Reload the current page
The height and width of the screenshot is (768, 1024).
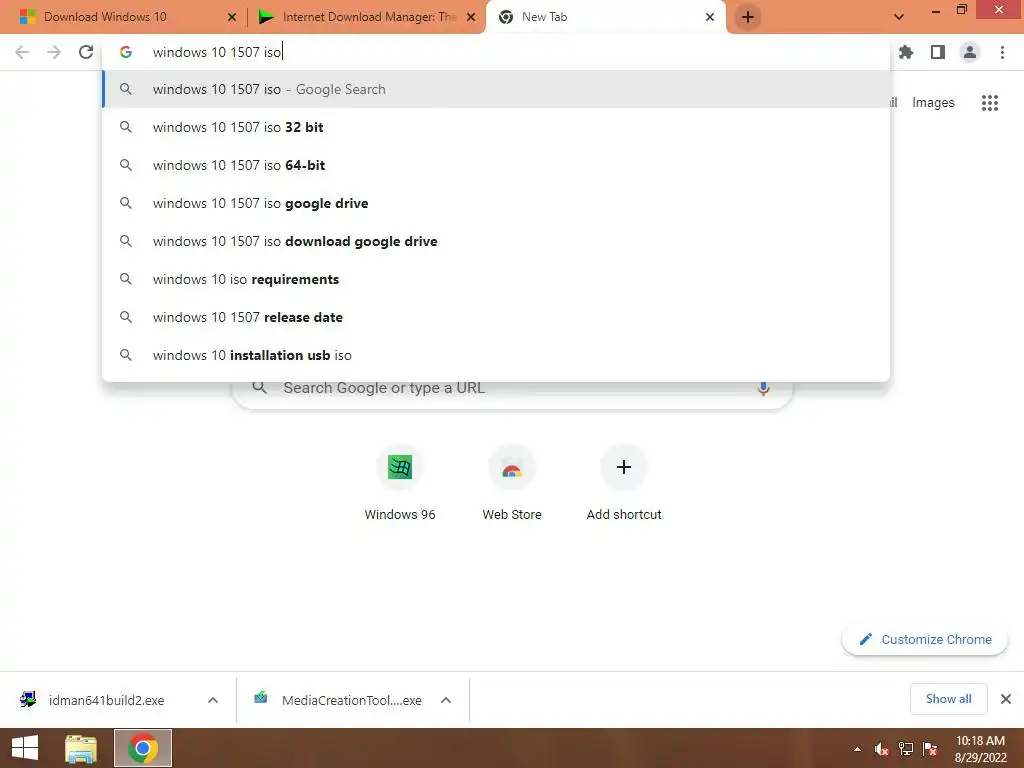(x=86, y=52)
